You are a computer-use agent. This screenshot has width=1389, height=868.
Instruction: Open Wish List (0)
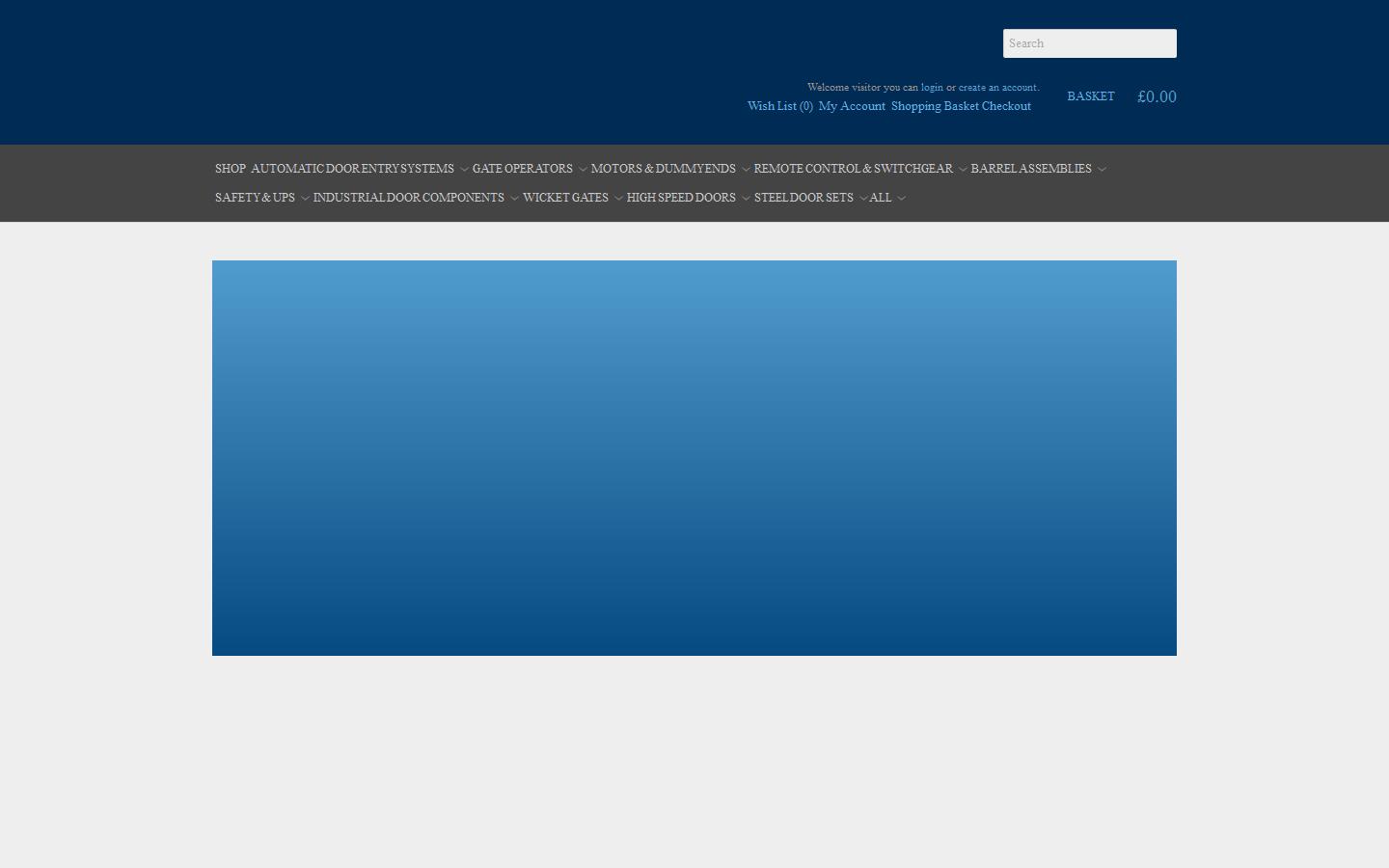(779, 106)
